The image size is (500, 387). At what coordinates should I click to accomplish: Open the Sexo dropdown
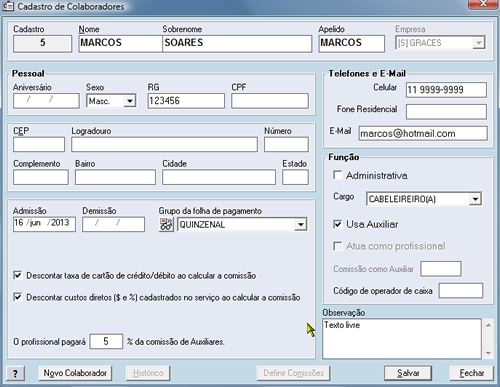[x=130, y=101]
